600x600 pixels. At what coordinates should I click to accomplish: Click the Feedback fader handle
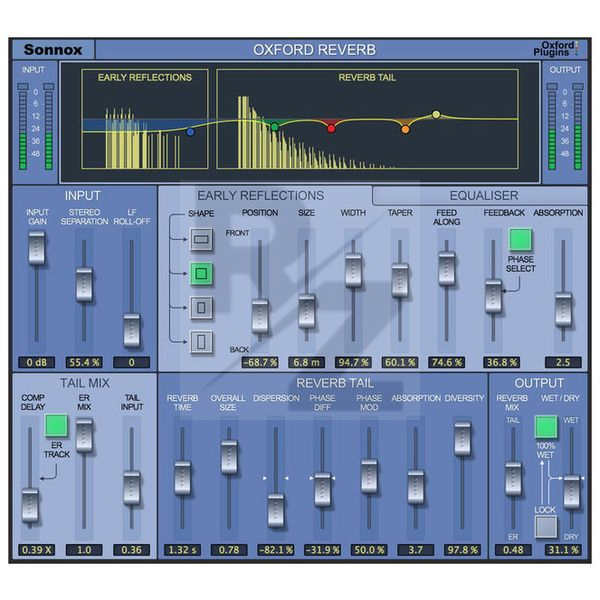click(x=493, y=297)
